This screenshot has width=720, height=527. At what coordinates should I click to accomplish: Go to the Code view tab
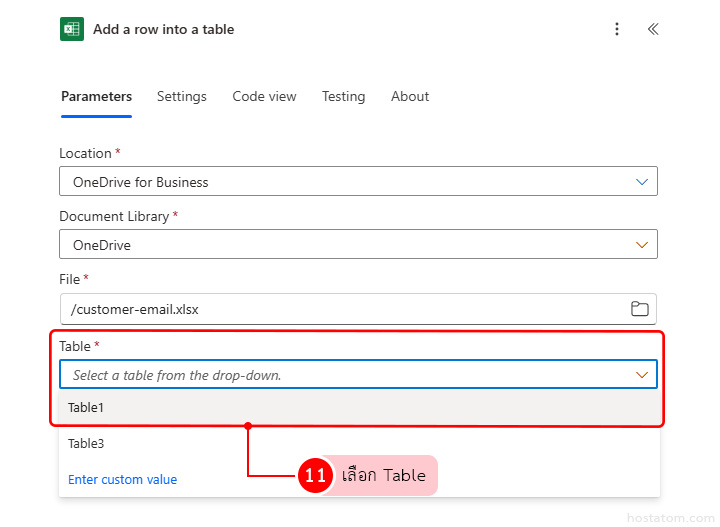point(264,97)
